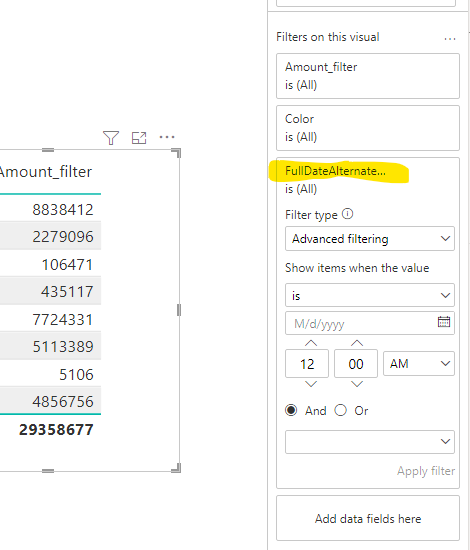Click the right-edge resize handle of the visual
The image size is (470, 550).
(179, 310)
